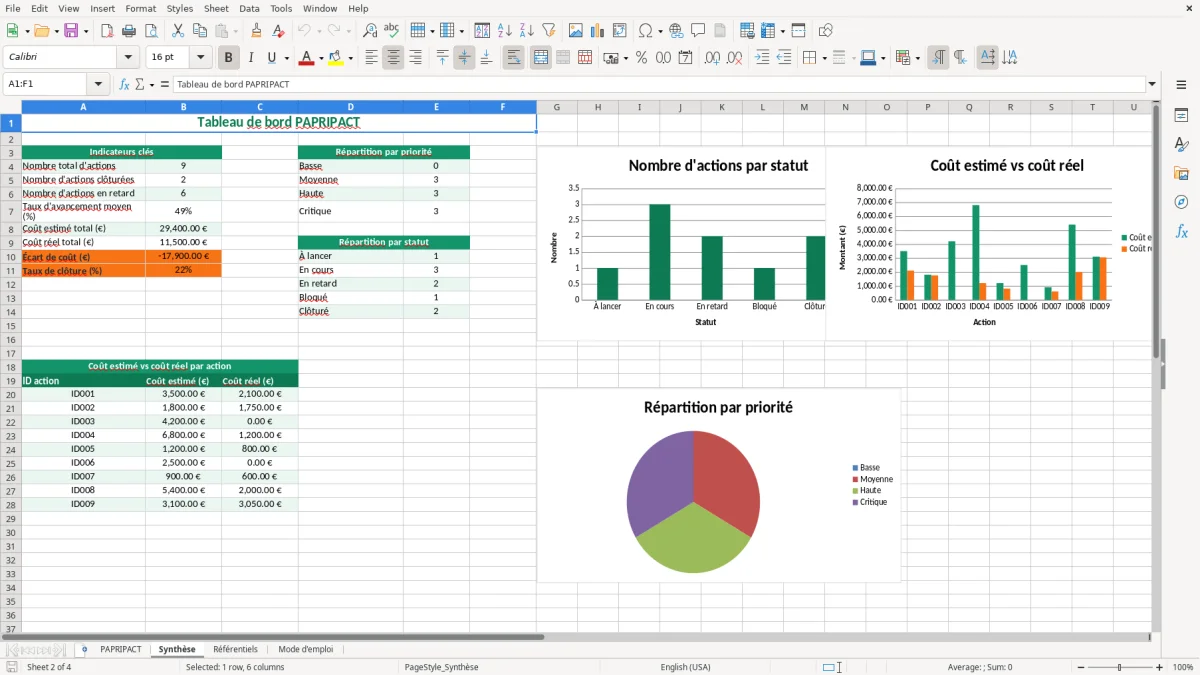Viewport: 1200px width, 675px height.
Task: Open the sidebar Properties panel icon
Action: click(1181, 115)
